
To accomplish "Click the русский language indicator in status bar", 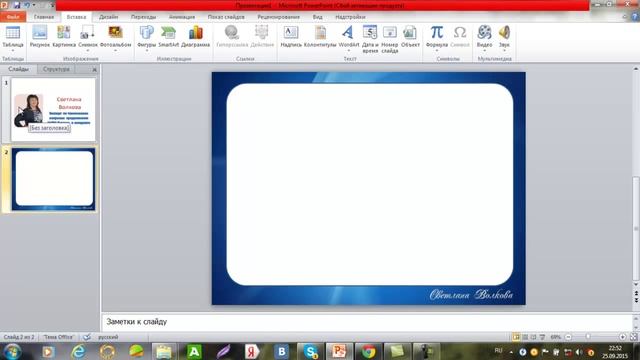I will [x=108, y=337].
